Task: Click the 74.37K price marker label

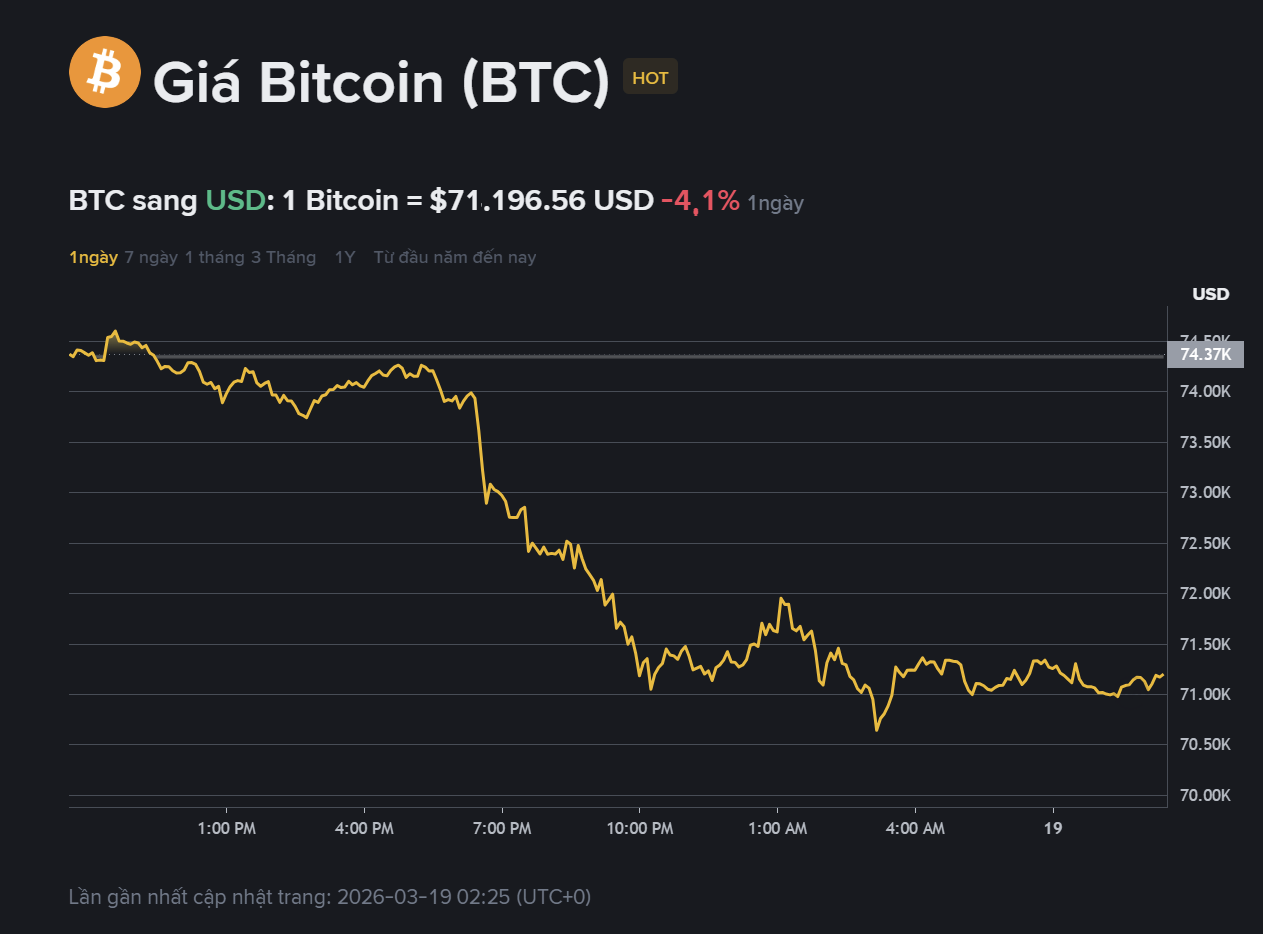Action: (1205, 354)
